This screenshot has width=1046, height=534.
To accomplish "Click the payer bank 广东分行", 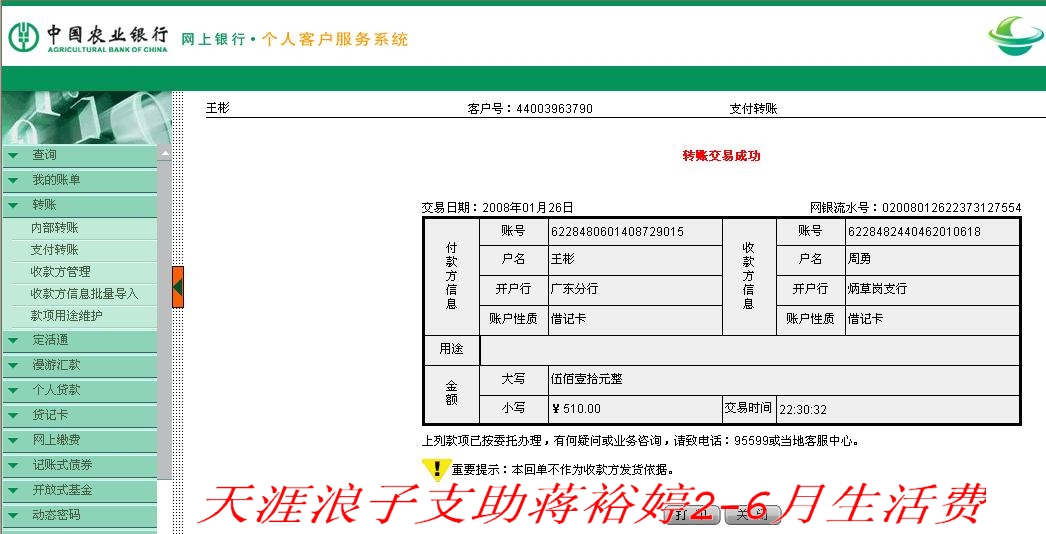I will (574, 289).
